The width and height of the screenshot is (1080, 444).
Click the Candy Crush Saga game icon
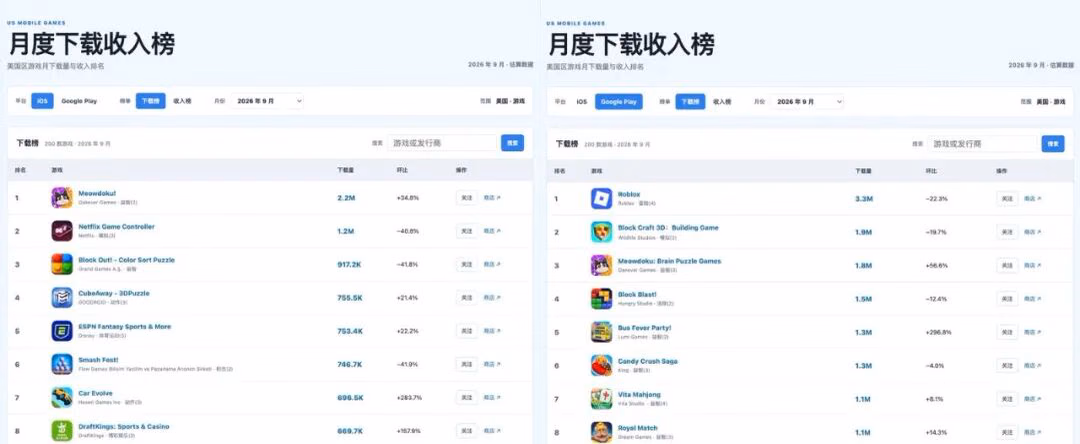pos(601,365)
